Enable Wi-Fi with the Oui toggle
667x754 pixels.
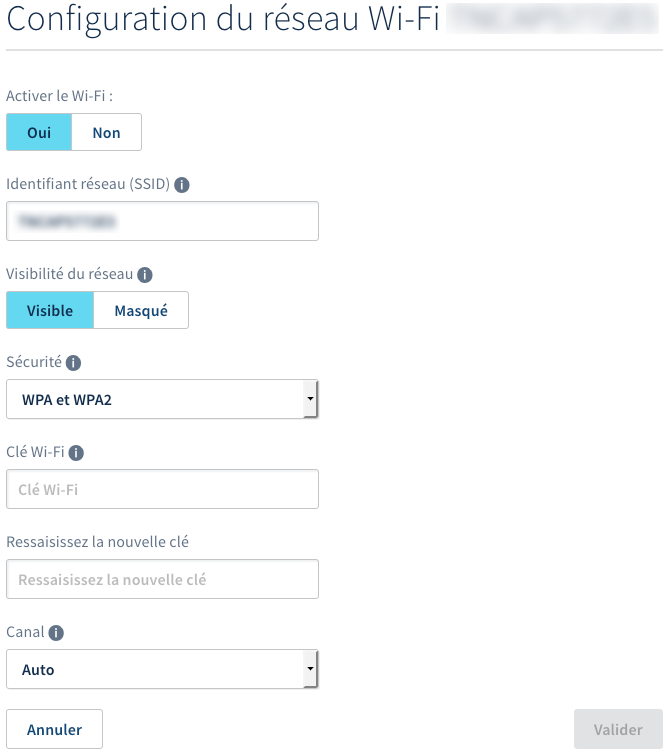39,132
